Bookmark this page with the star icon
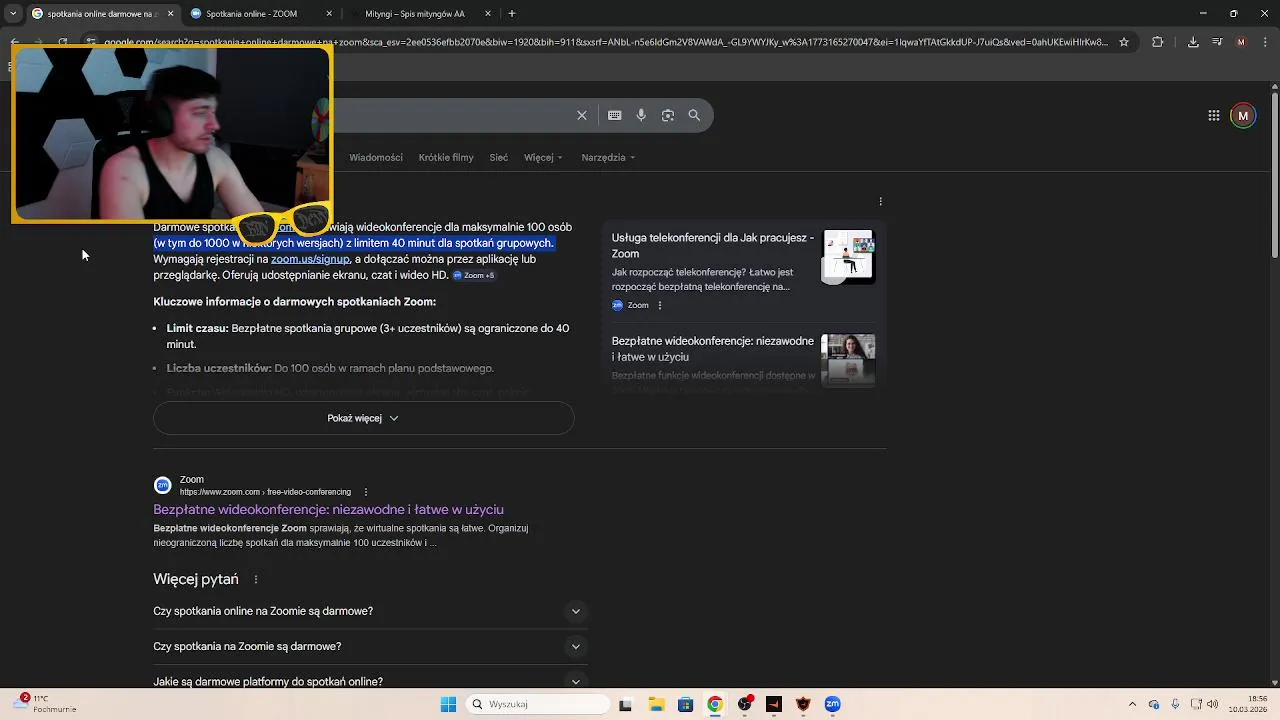This screenshot has height=720, width=1280. coord(1124,42)
